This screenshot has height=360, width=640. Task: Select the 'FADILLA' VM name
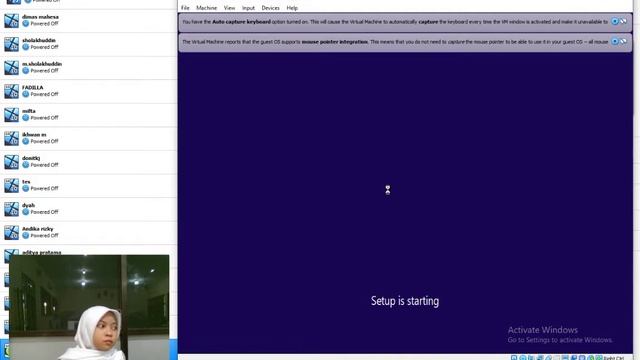[33, 88]
